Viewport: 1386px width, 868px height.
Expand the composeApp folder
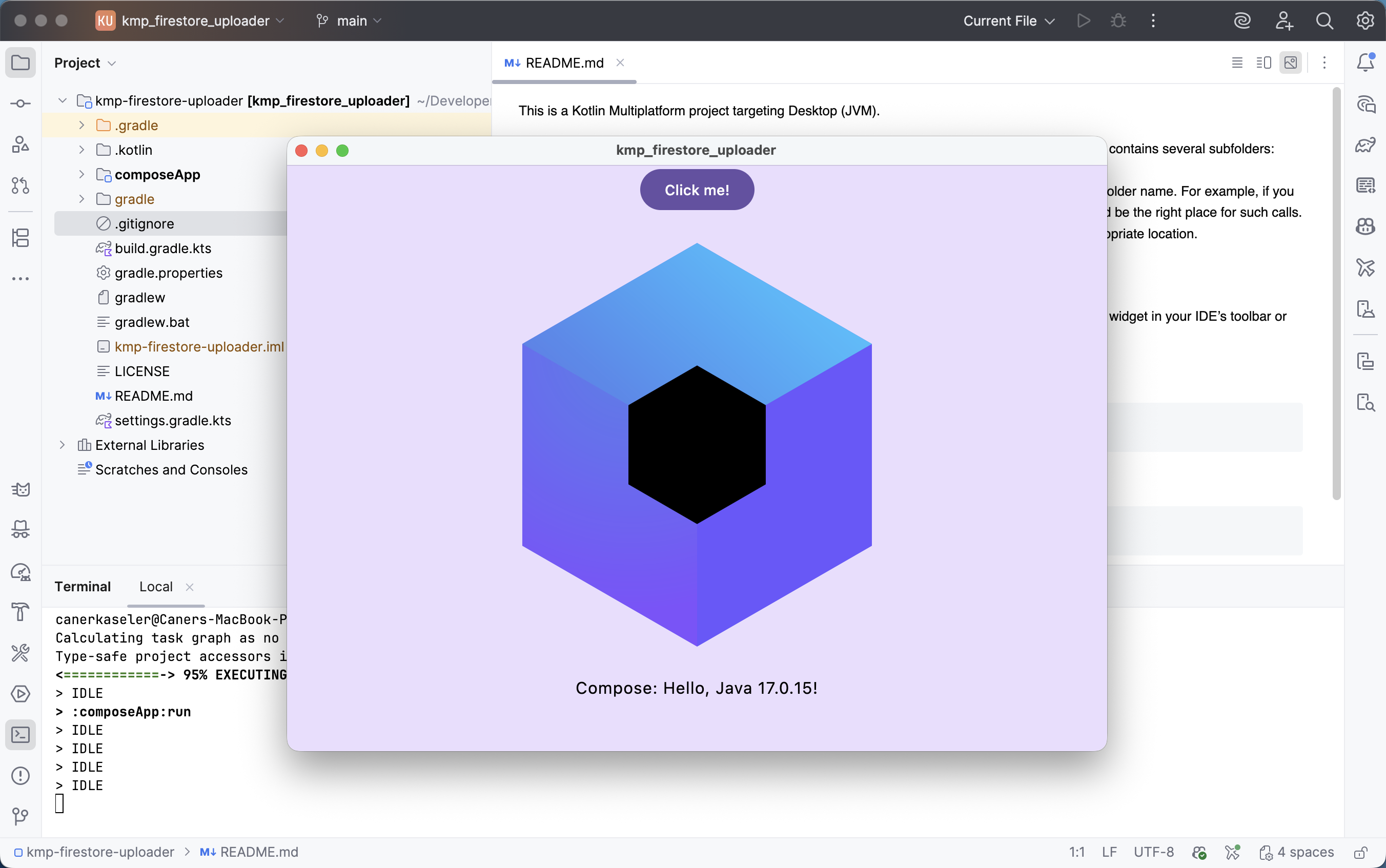81,175
